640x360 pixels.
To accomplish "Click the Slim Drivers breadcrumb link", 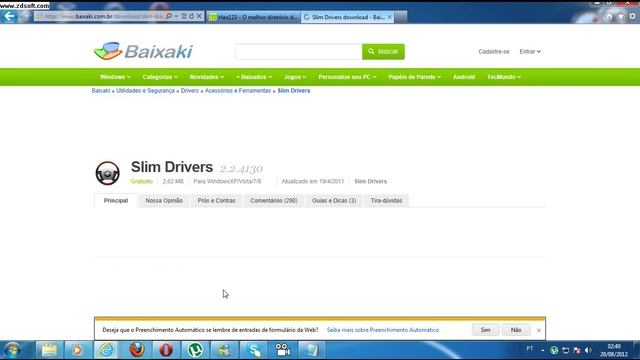I will [293, 91].
